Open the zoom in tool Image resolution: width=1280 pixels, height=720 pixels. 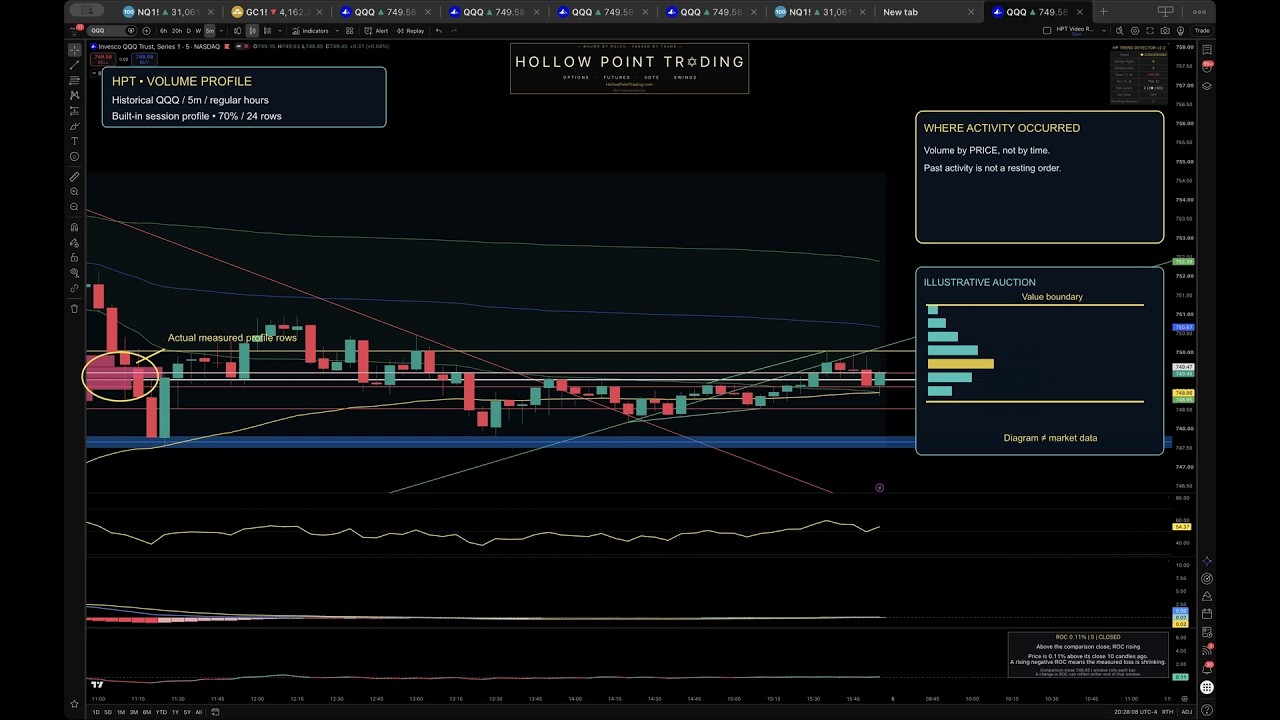pyautogui.click(x=74, y=191)
